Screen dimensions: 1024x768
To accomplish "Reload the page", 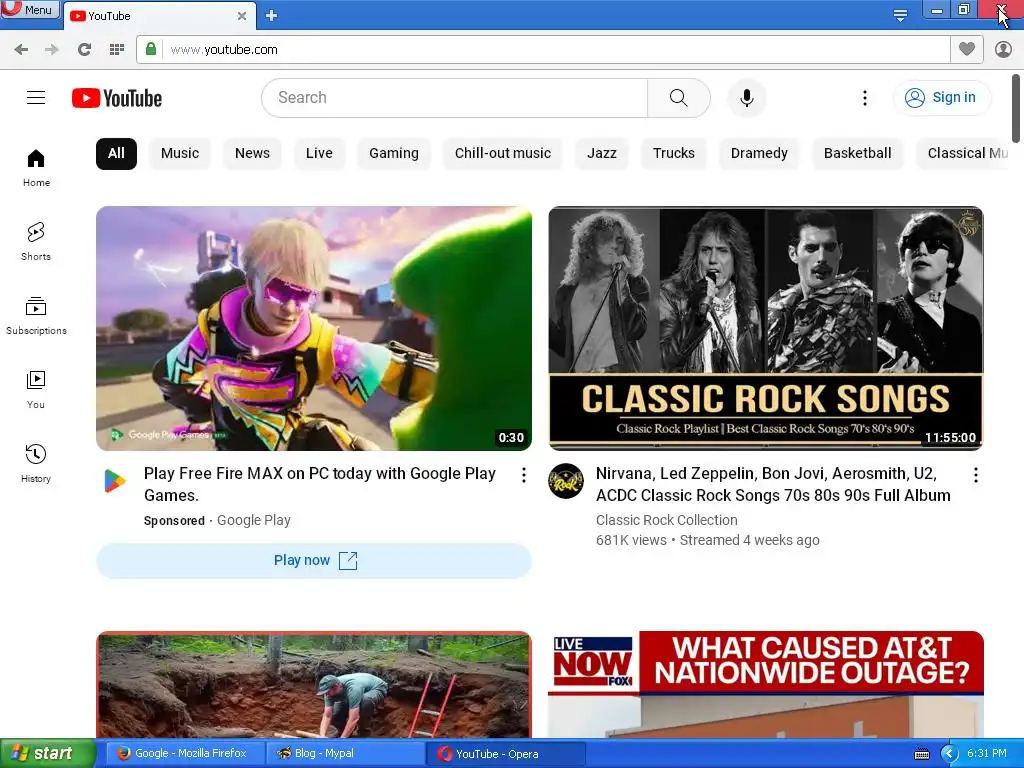I will [84, 50].
